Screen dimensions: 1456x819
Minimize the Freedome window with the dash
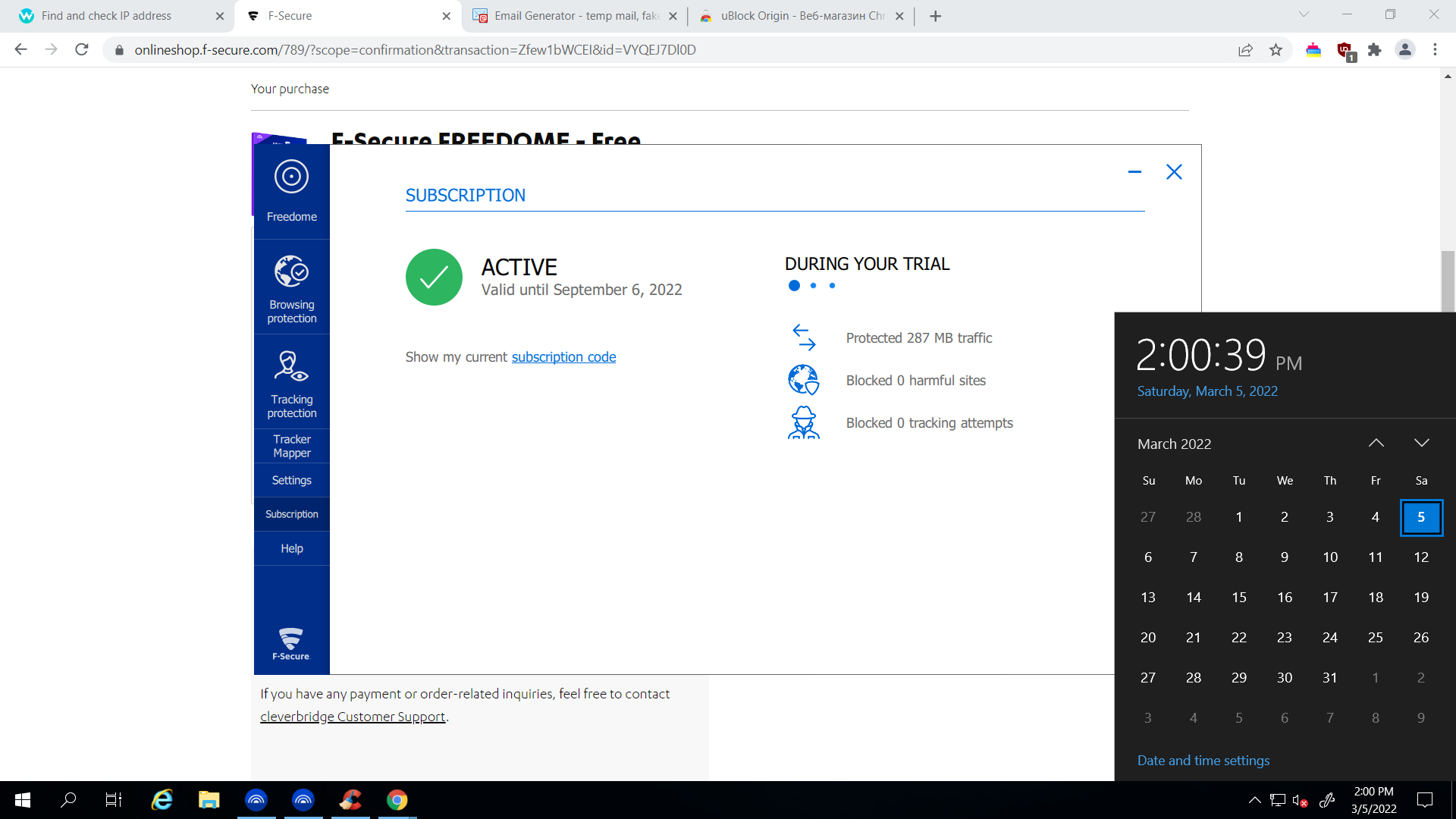(x=1134, y=172)
